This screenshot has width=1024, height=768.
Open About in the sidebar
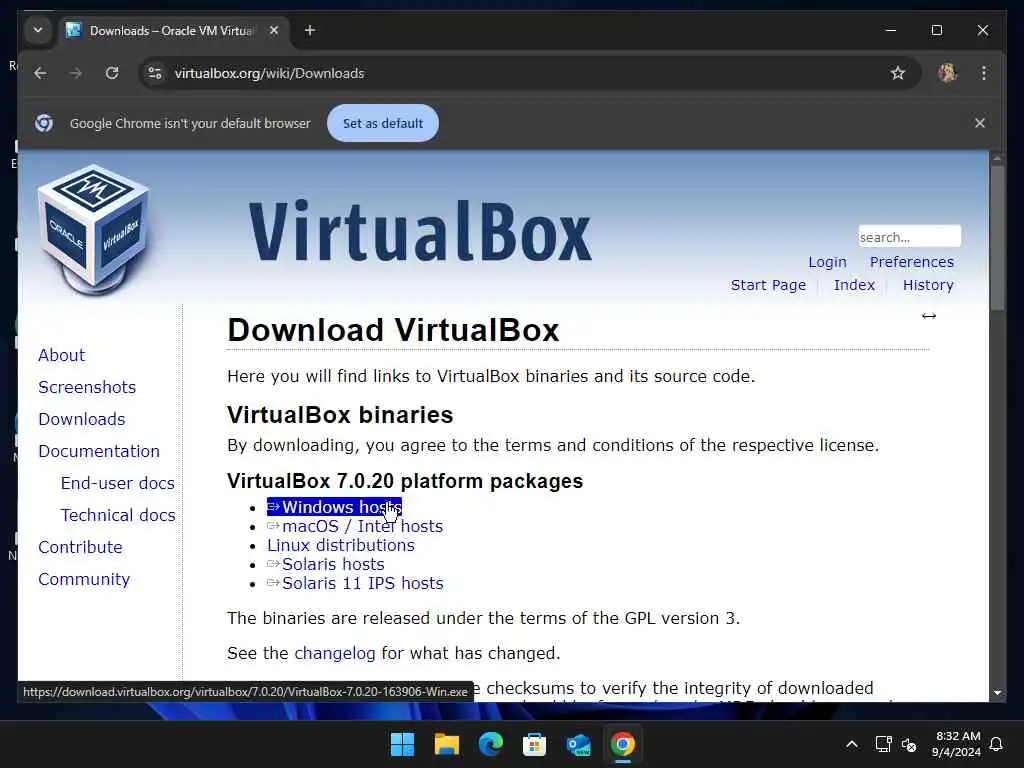point(61,355)
